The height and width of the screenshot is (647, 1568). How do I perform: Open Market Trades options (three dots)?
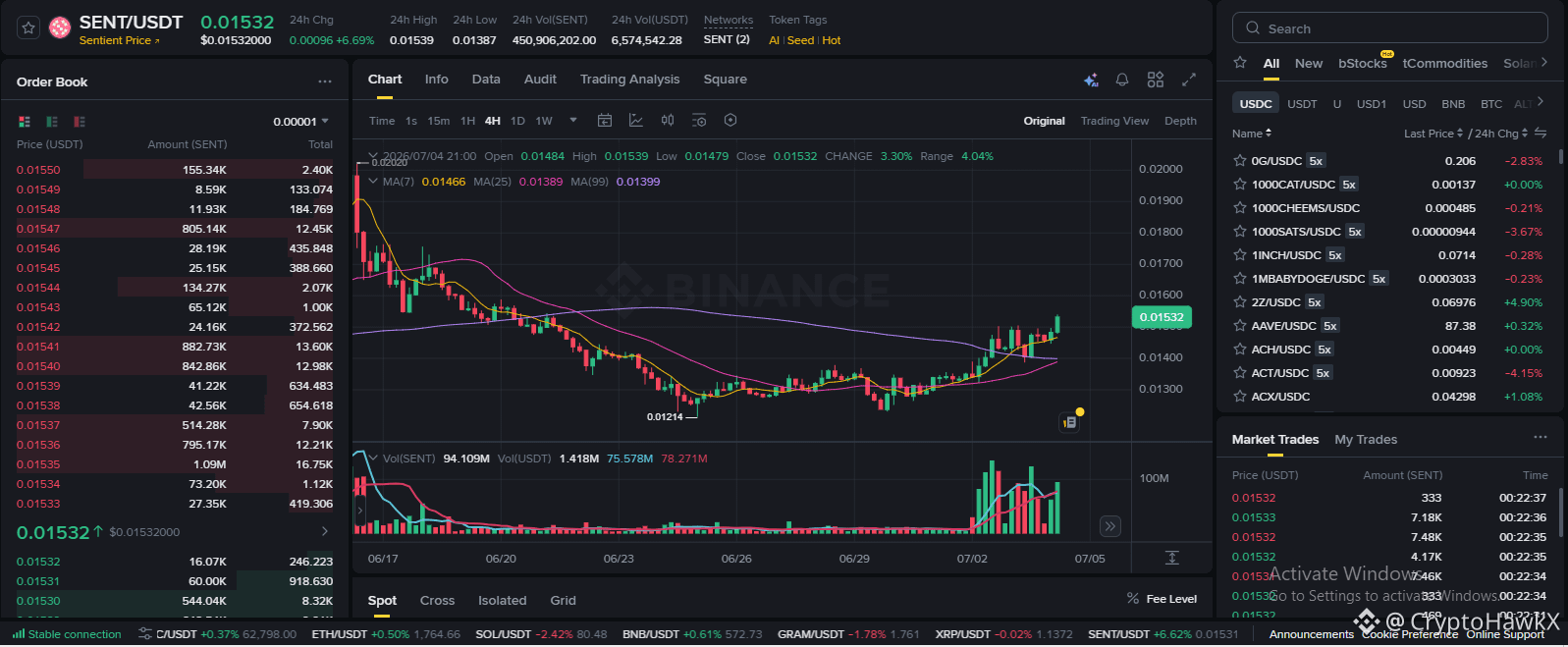click(1541, 437)
